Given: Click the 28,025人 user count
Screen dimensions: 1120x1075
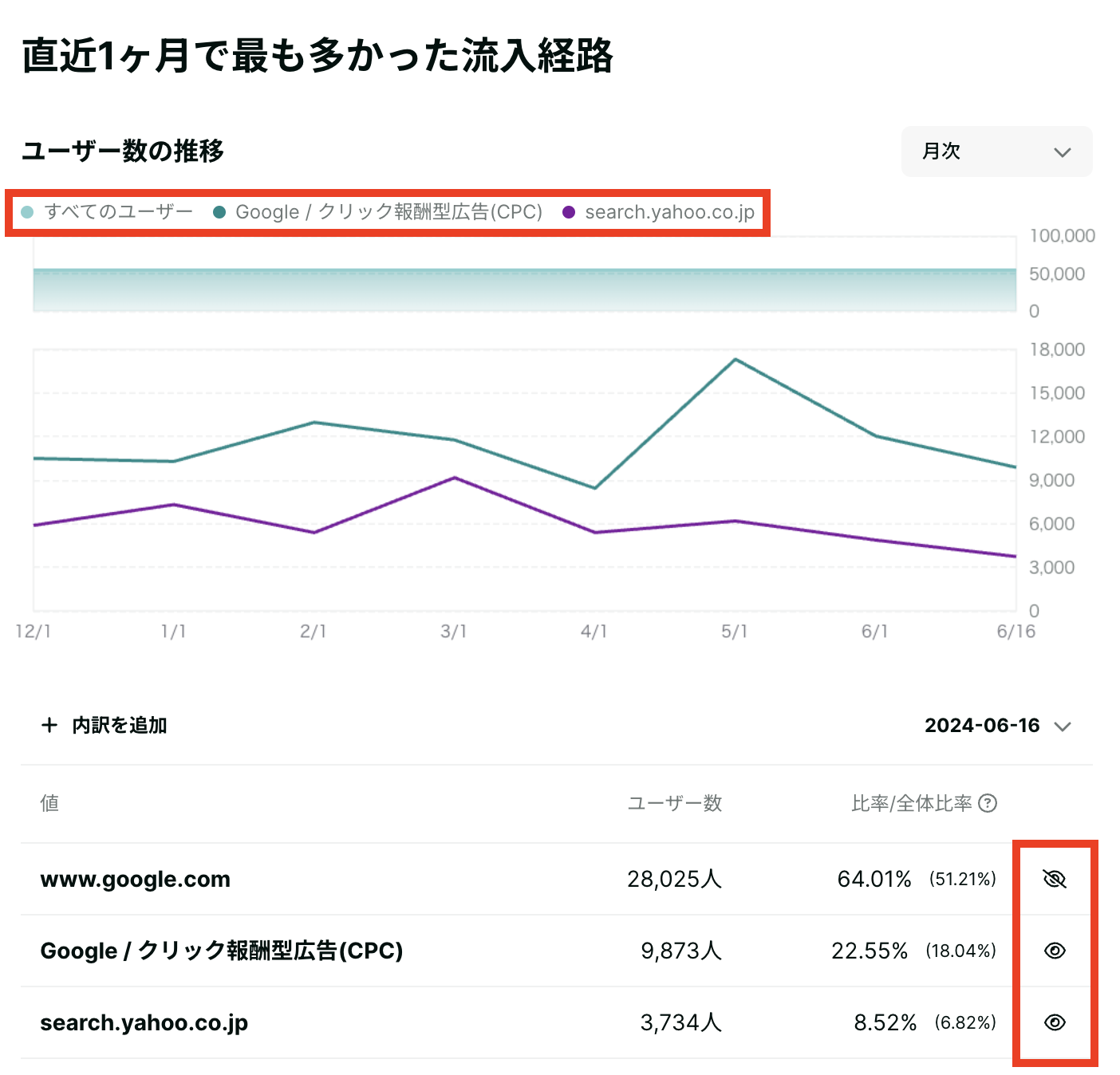Looking at the screenshot, I should 674,879.
